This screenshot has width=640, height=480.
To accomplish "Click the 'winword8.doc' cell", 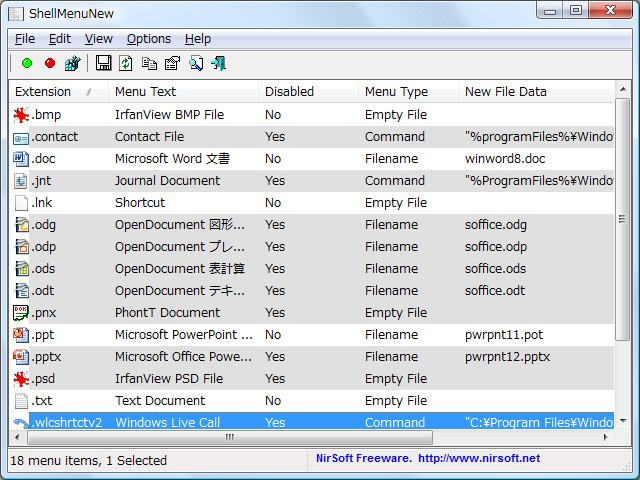I will tap(505, 159).
